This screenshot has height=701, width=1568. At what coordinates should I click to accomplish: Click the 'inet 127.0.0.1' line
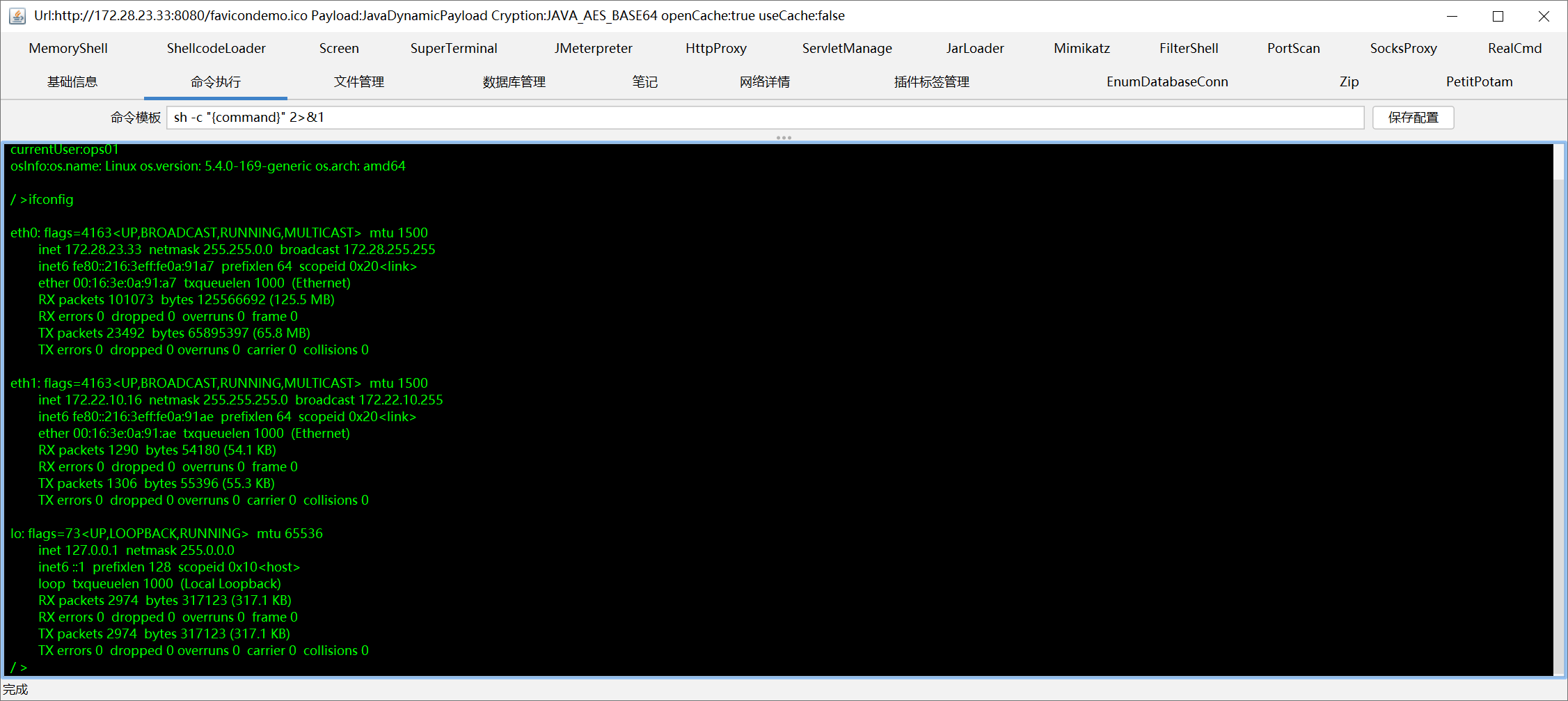click(136, 550)
